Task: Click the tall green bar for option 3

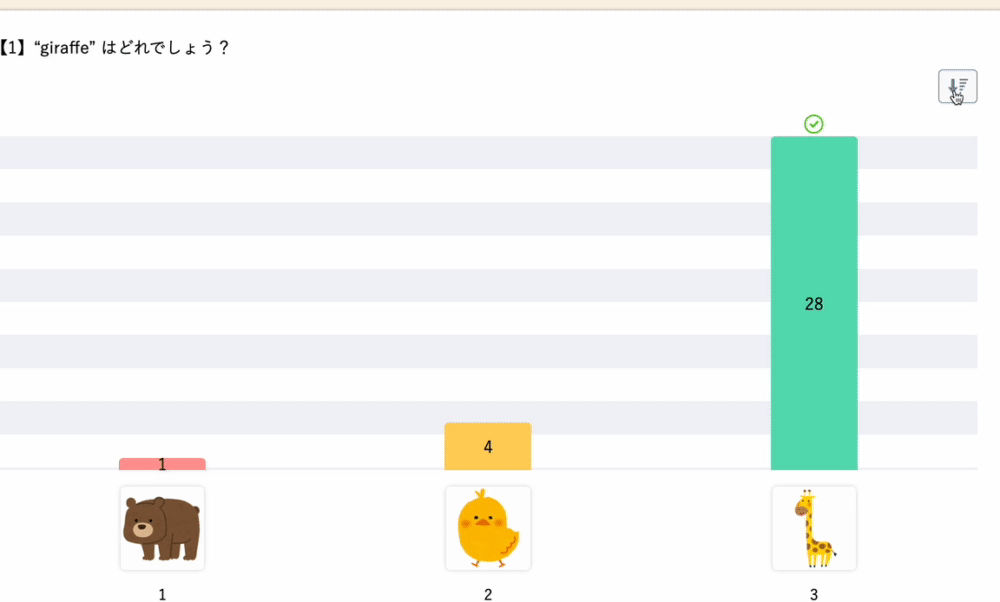Action: coord(814,304)
